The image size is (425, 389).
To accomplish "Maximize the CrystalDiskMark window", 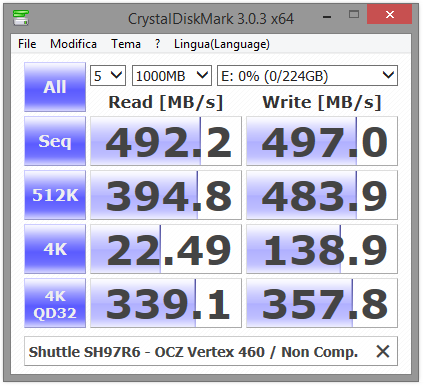I will click(354, 14).
